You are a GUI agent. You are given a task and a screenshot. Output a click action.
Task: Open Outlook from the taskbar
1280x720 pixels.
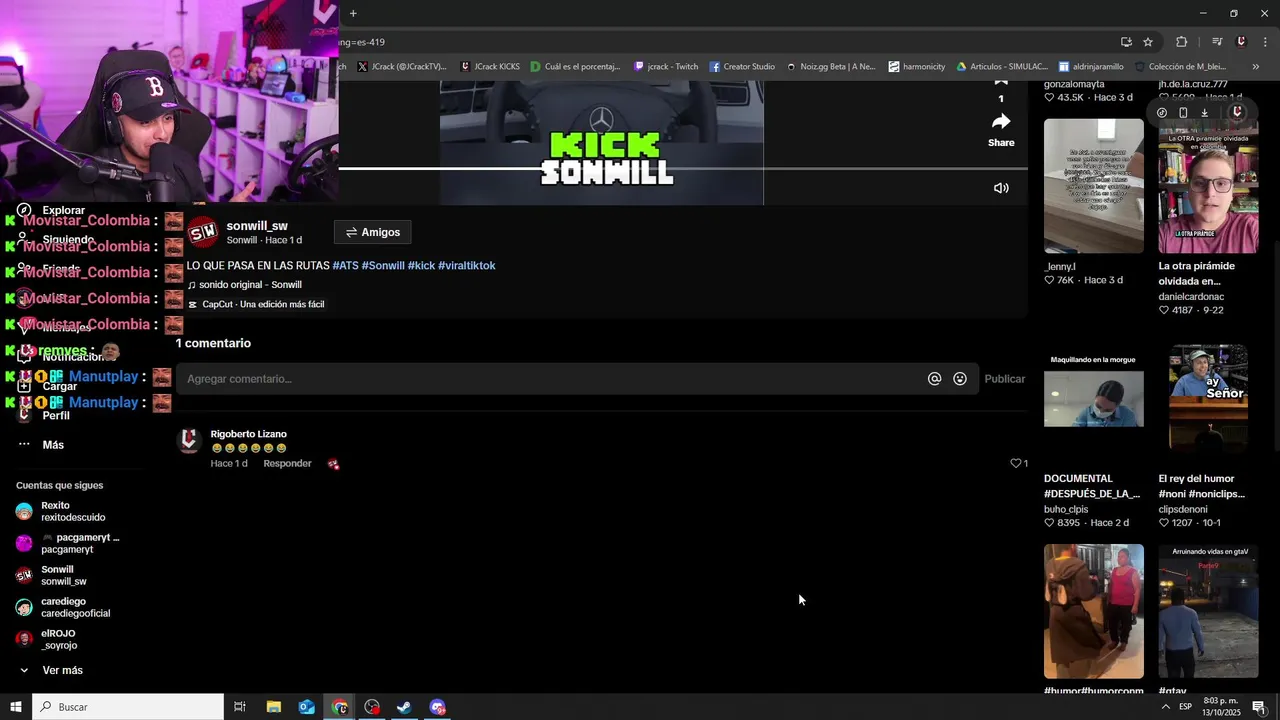coord(307,707)
